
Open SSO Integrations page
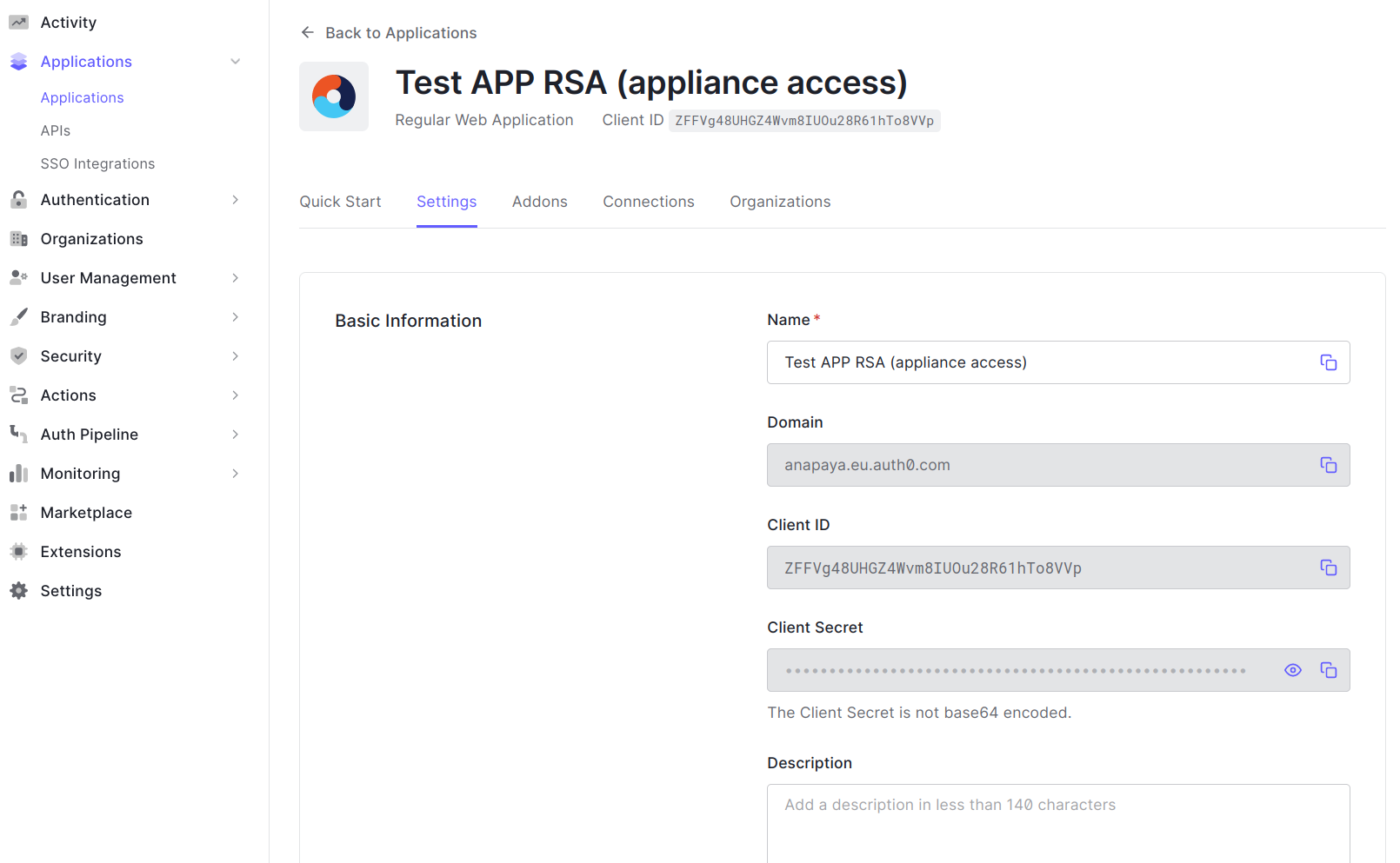tap(97, 163)
